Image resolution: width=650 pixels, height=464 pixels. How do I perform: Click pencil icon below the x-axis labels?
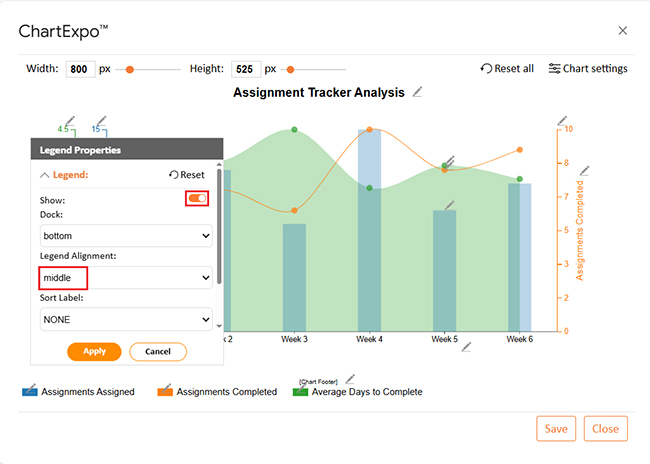(x=466, y=347)
